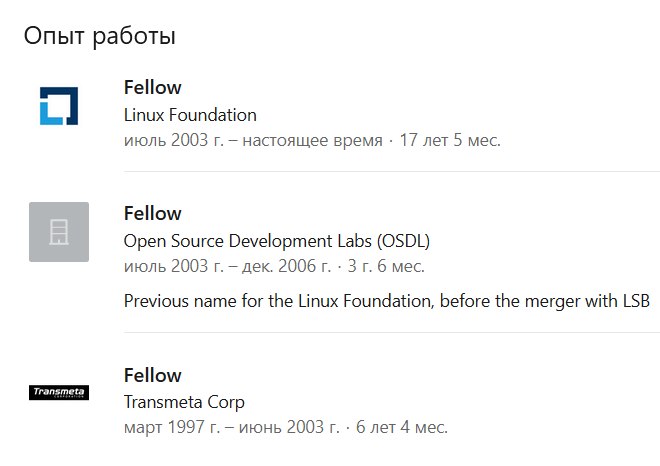Click the divider line below the OSDL description
The height and width of the screenshot is (466, 660).
coord(392,332)
